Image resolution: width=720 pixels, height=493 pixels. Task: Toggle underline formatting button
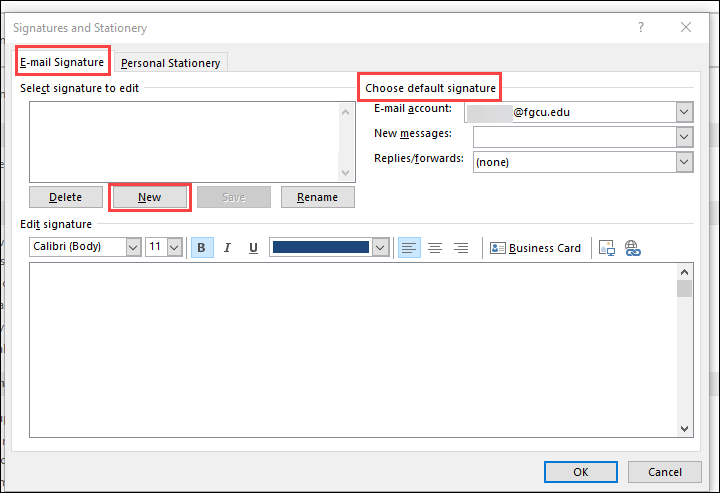point(253,248)
